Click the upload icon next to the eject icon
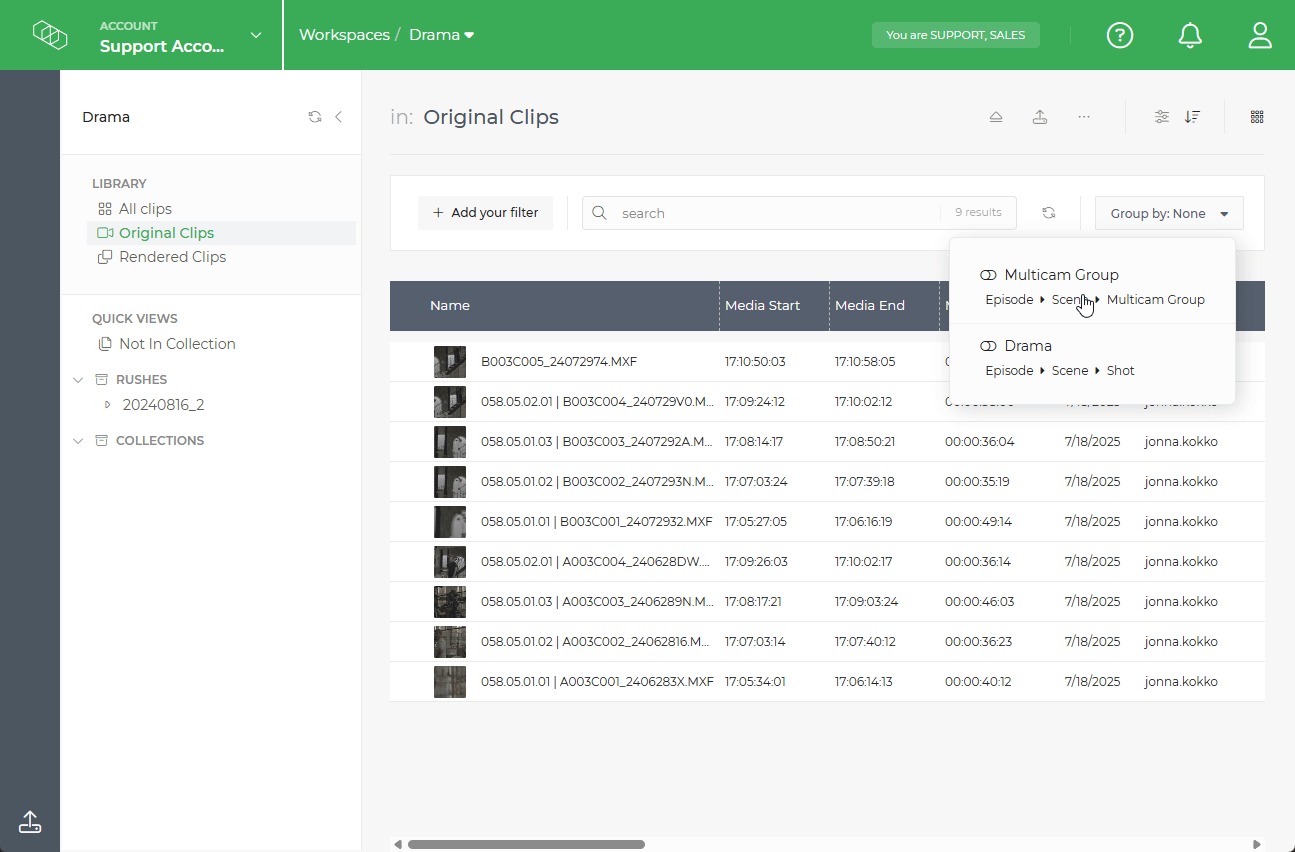This screenshot has height=852, width=1295. point(1040,116)
